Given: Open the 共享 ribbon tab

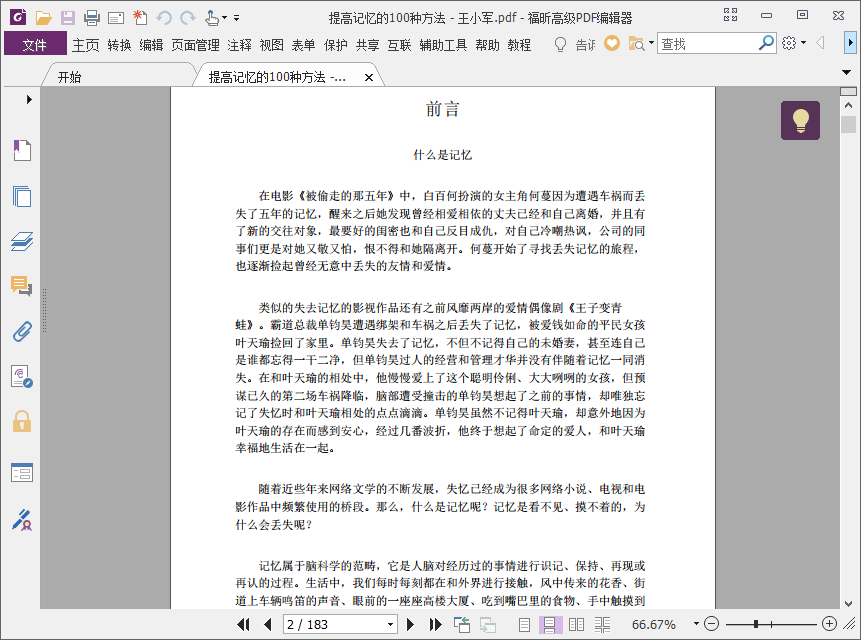Looking at the screenshot, I should [367, 45].
